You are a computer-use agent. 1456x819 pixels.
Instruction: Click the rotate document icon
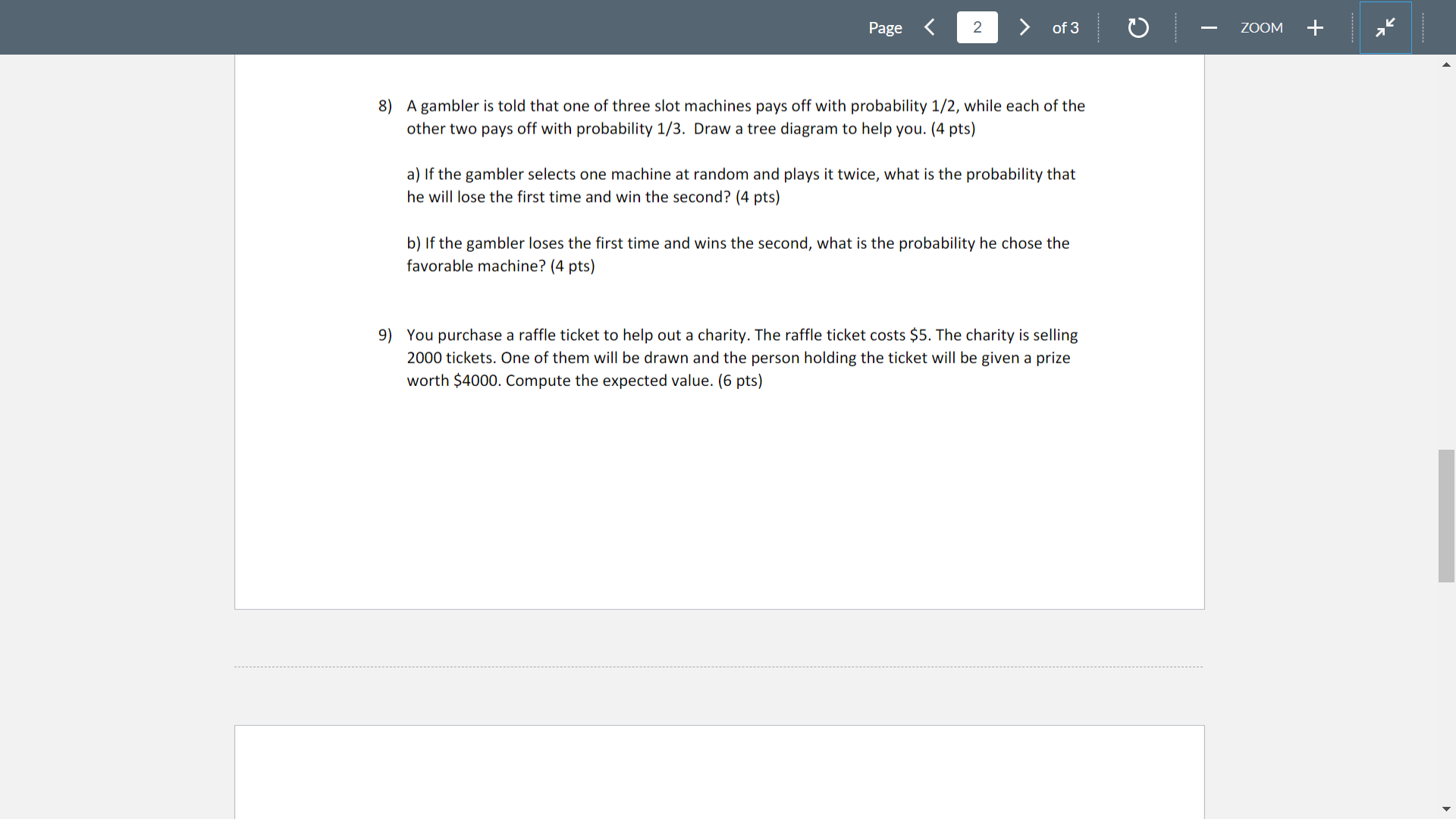(x=1138, y=28)
